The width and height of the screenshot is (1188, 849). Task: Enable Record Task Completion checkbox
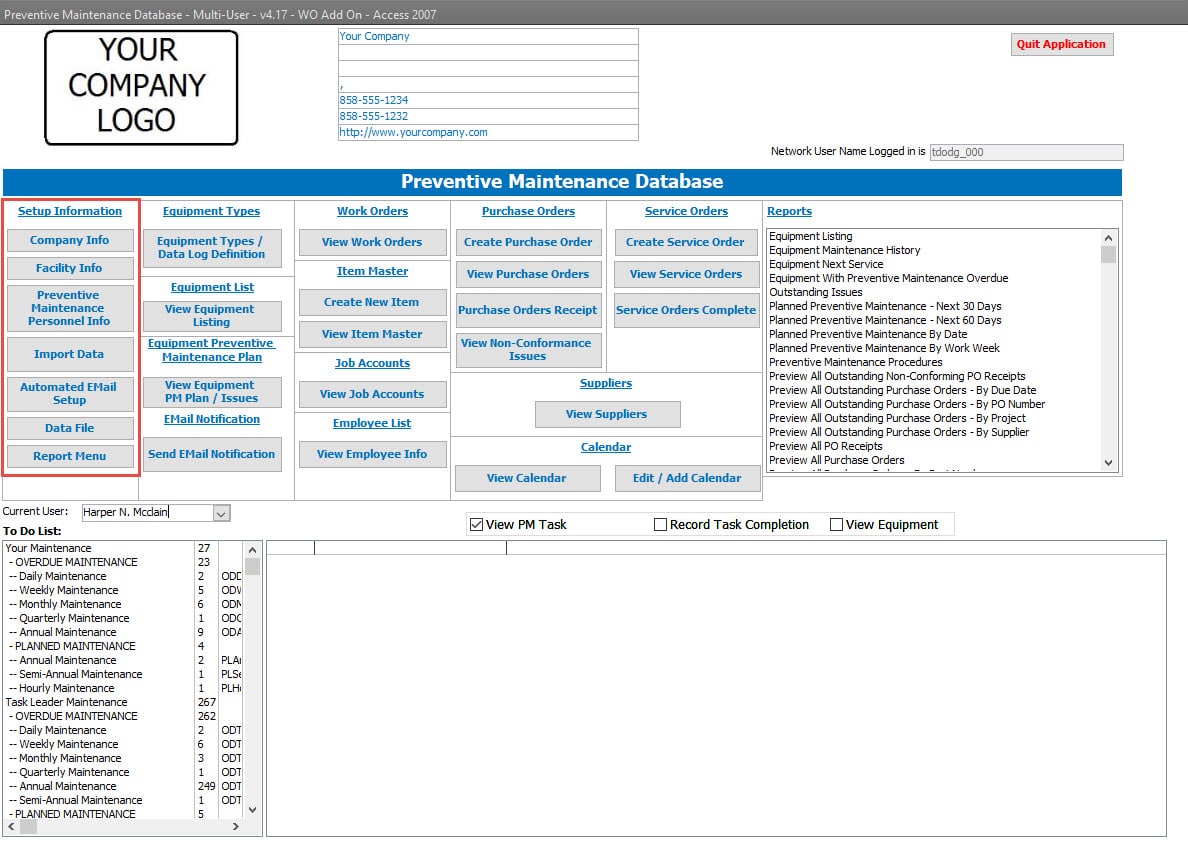pyautogui.click(x=661, y=525)
